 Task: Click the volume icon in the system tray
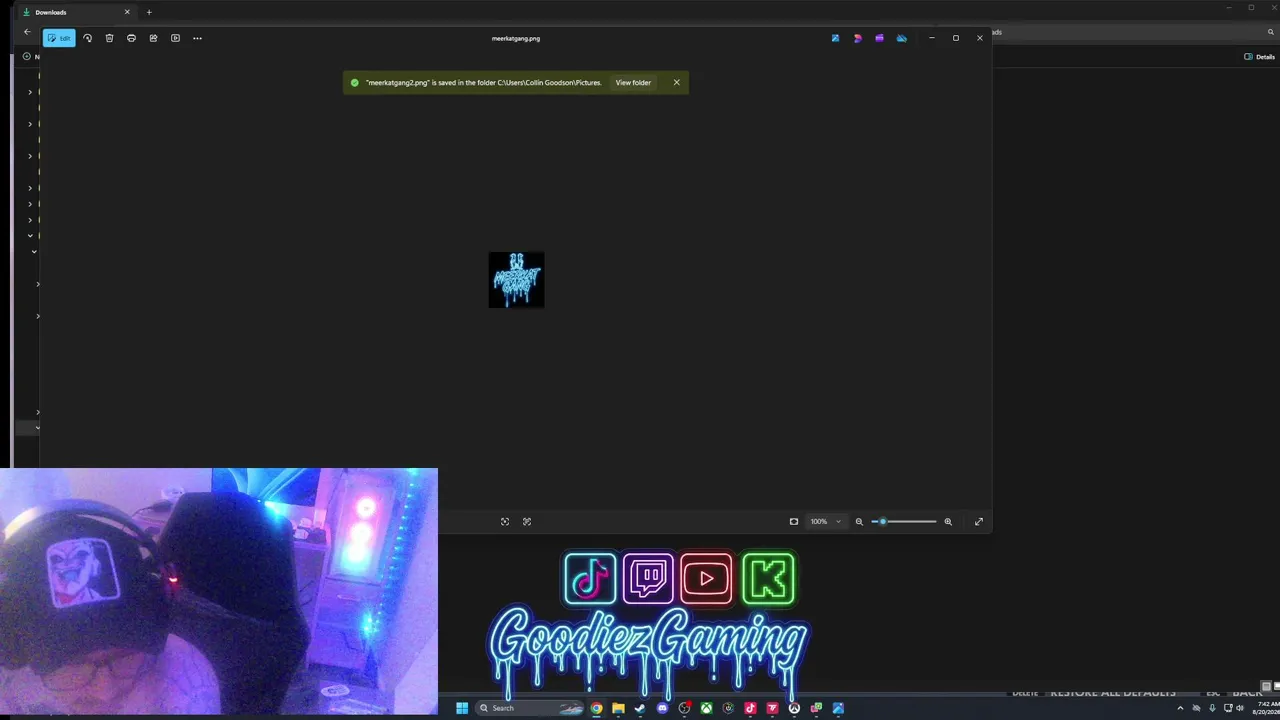tap(1241, 708)
